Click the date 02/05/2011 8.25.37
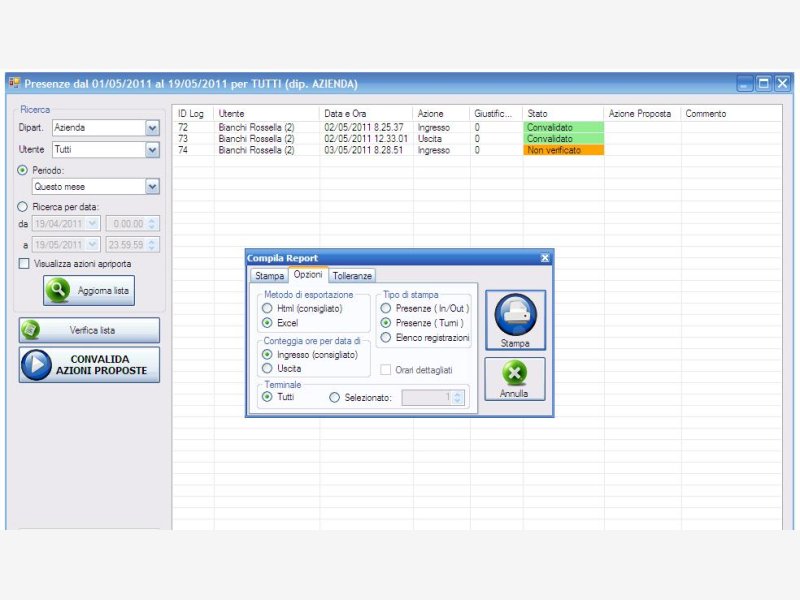The width and height of the screenshot is (800, 600). coord(364,127)
